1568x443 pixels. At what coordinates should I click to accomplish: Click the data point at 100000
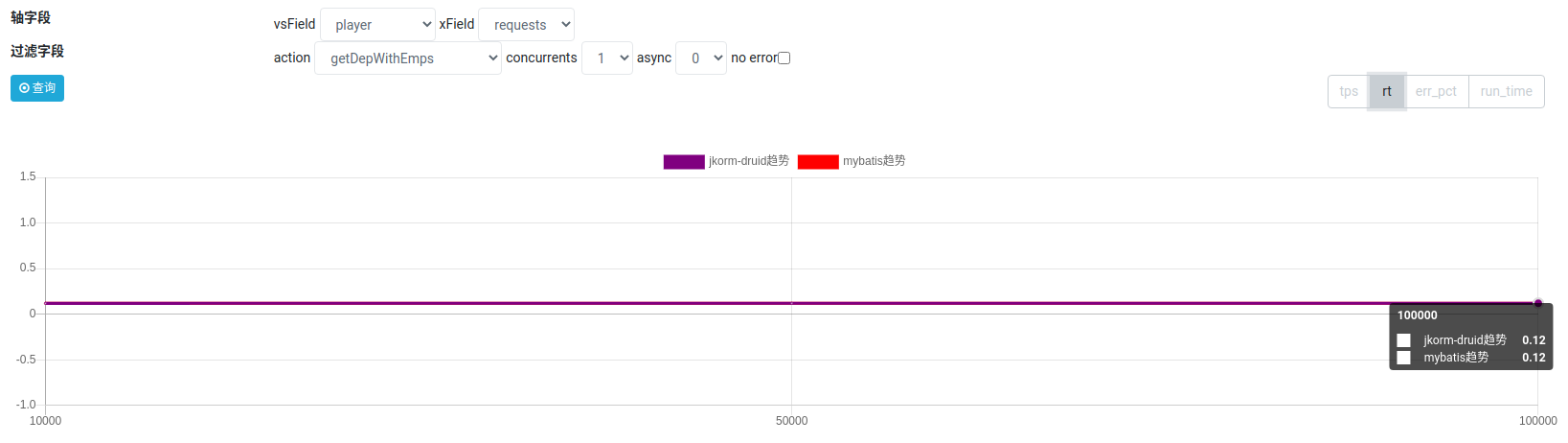coord(1538,303)
